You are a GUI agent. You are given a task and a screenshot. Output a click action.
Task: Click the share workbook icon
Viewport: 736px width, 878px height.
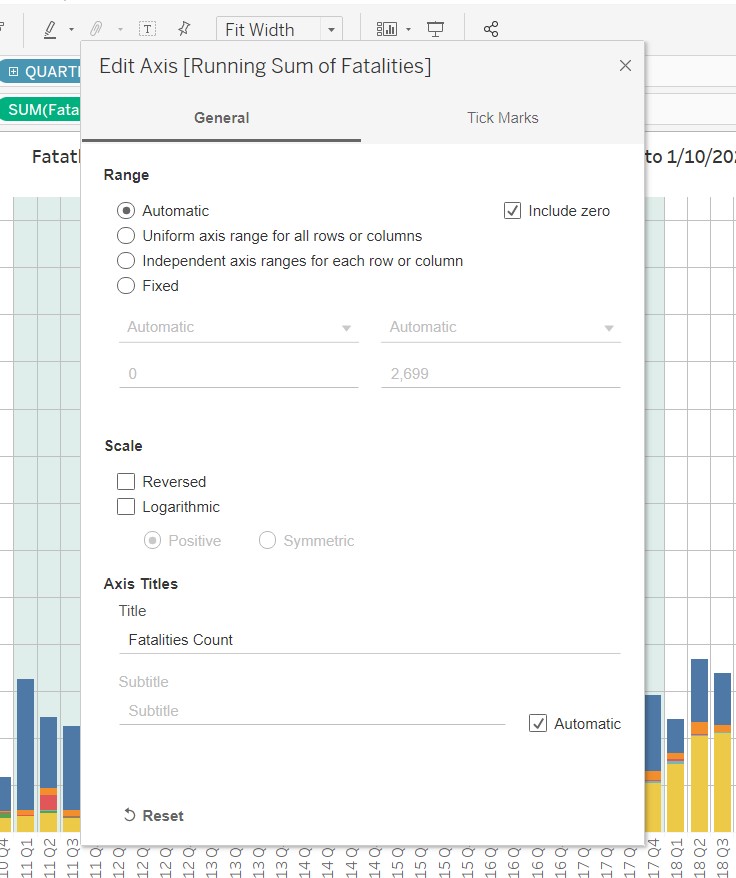[x=490, y=29]
